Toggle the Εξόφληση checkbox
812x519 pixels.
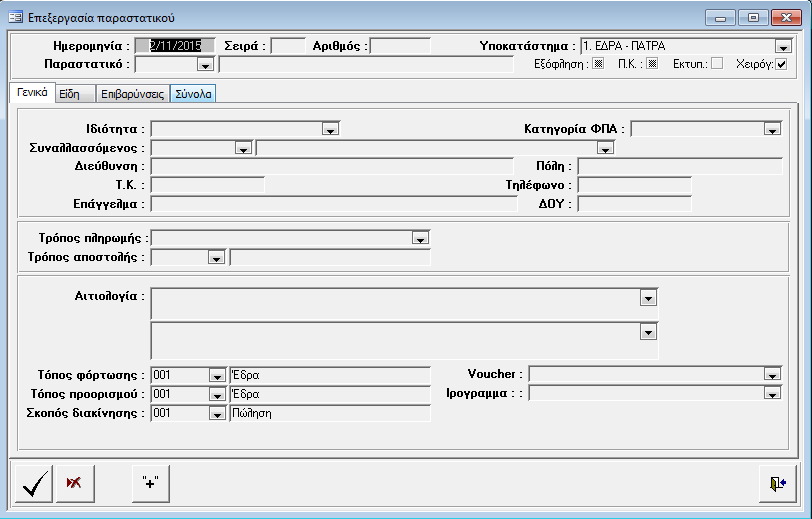[x=599, y=64]
